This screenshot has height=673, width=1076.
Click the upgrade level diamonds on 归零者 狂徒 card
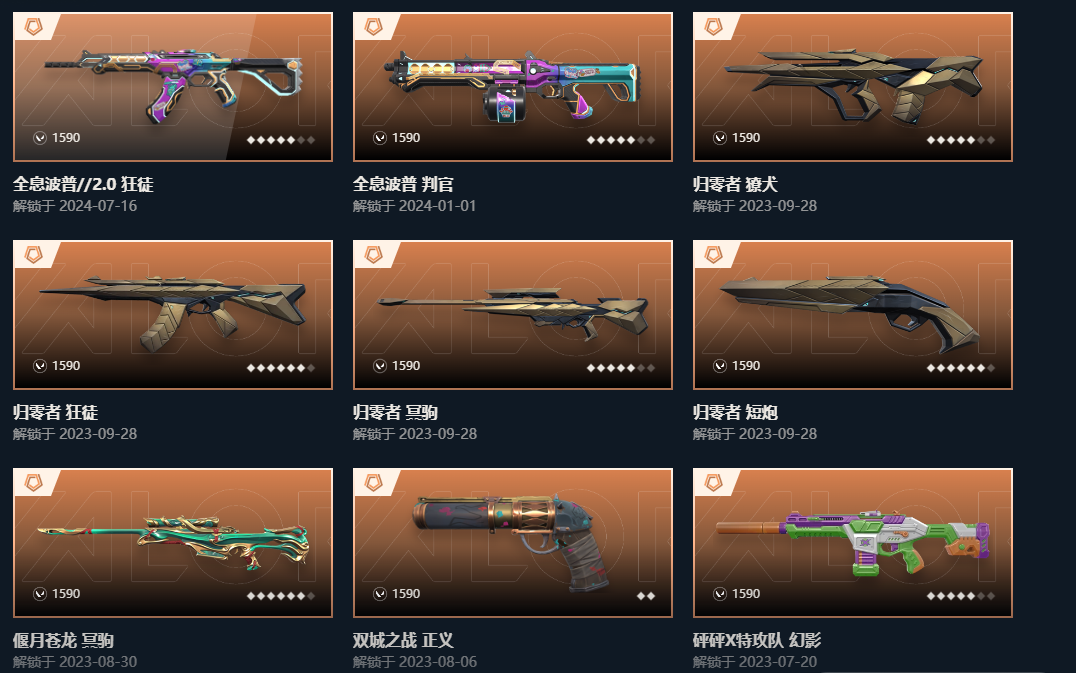pos(281,368)
